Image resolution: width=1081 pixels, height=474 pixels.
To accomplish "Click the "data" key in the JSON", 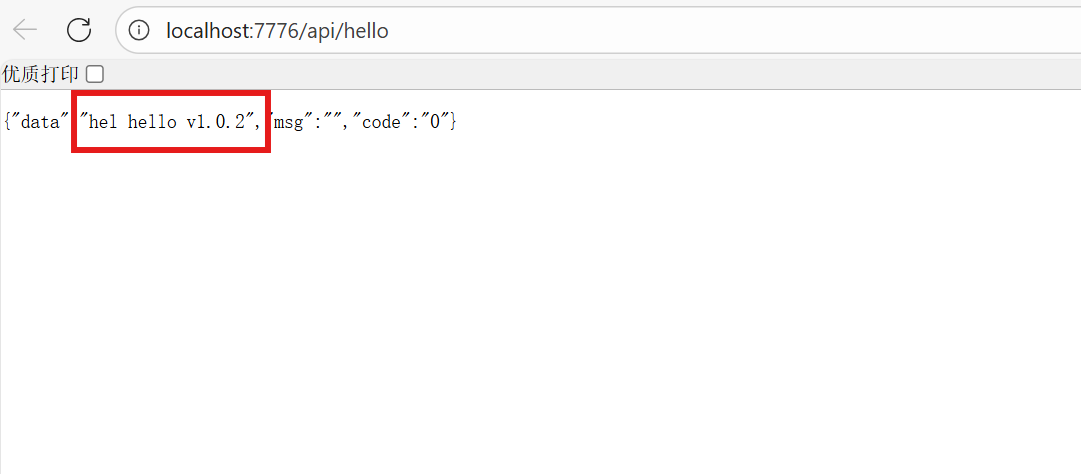I will tap(40, 122).
